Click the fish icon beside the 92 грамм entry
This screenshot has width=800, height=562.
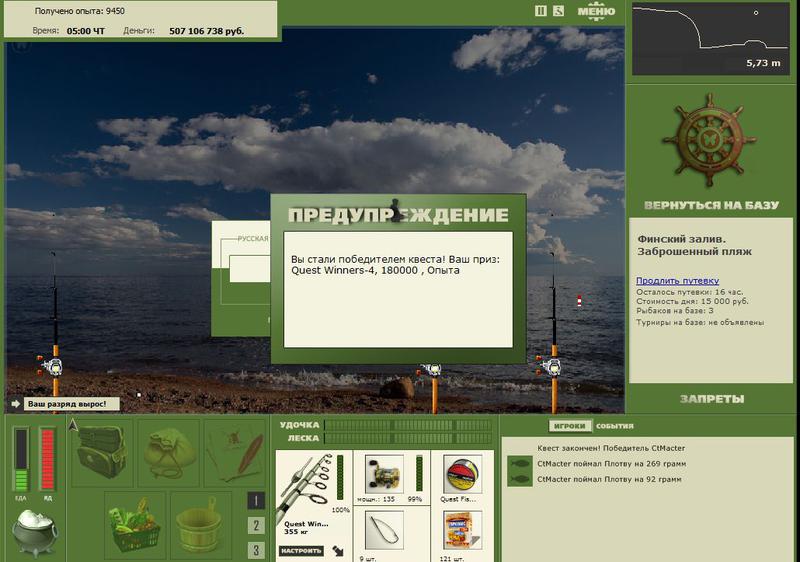[x=519, y=479]
